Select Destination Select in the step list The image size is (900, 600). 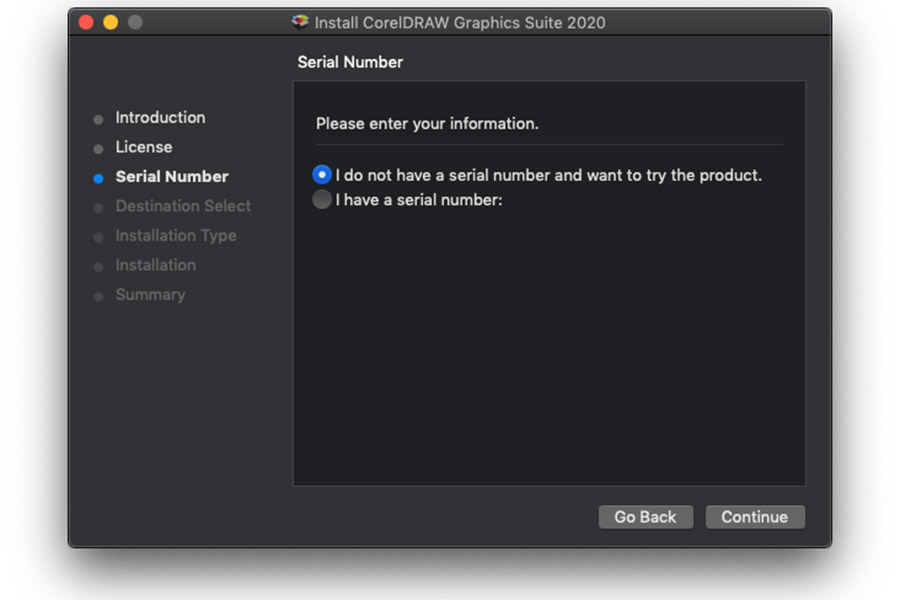(184, 207)
